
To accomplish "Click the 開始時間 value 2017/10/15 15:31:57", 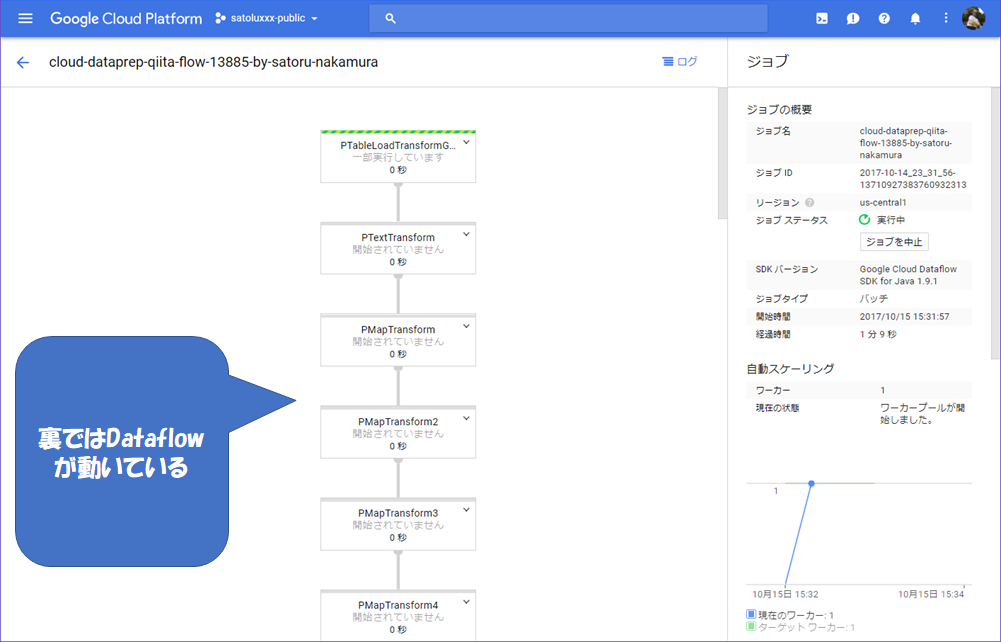I will tap(905, 317).
